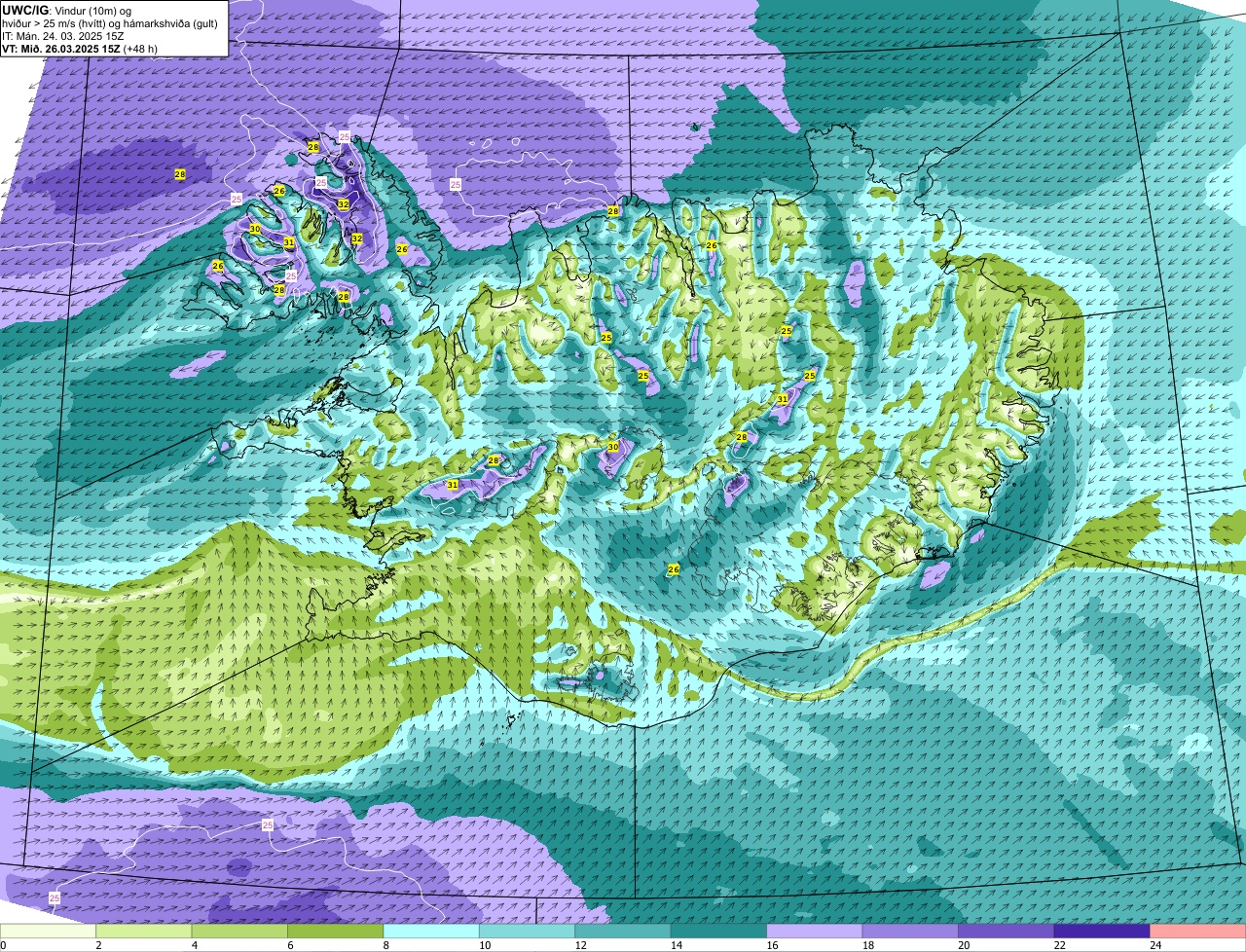Click the white "25" label on the northern sea contour

click(456, 184)
